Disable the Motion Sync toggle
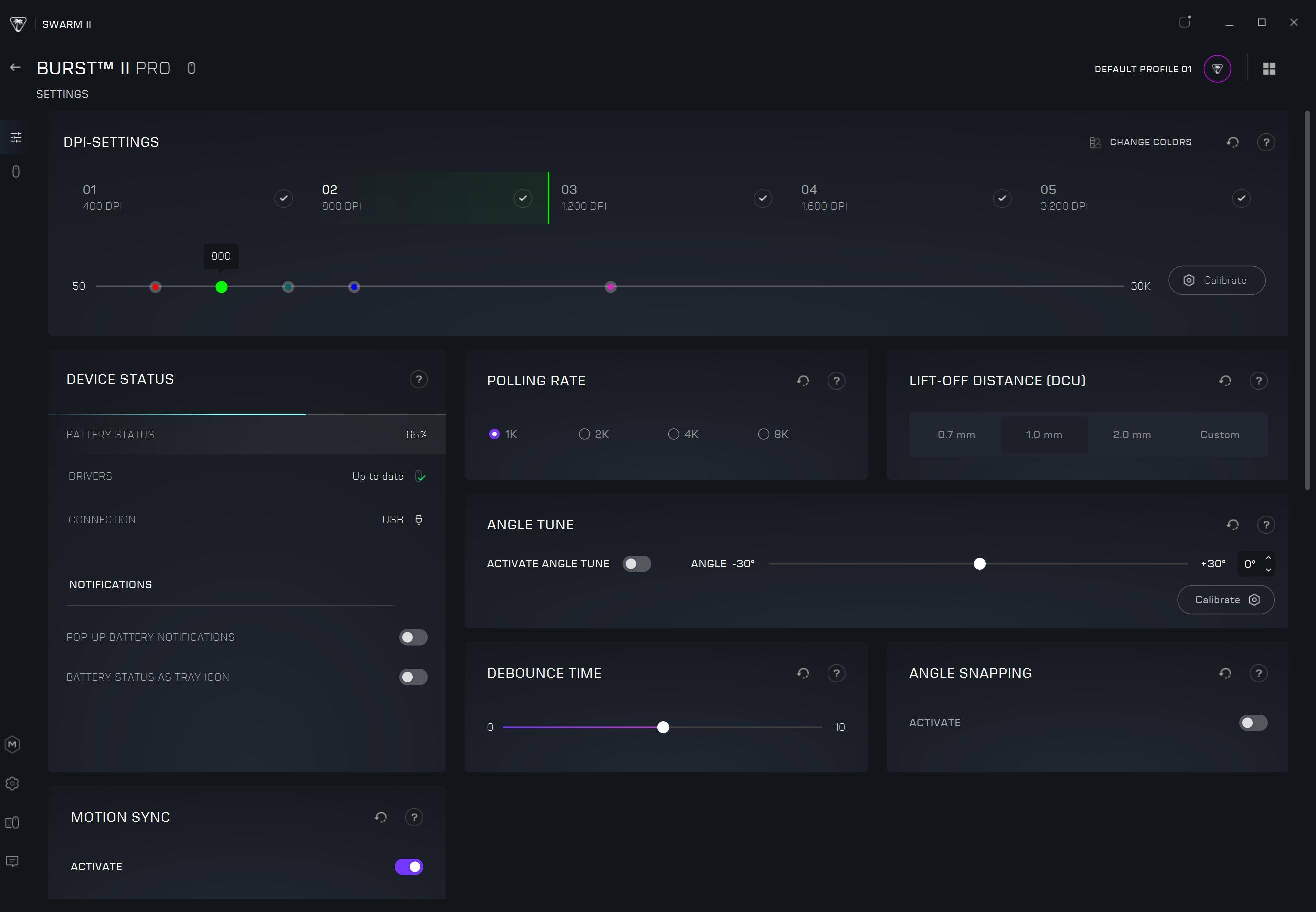1316x912 pixels. tap(409, 867)
